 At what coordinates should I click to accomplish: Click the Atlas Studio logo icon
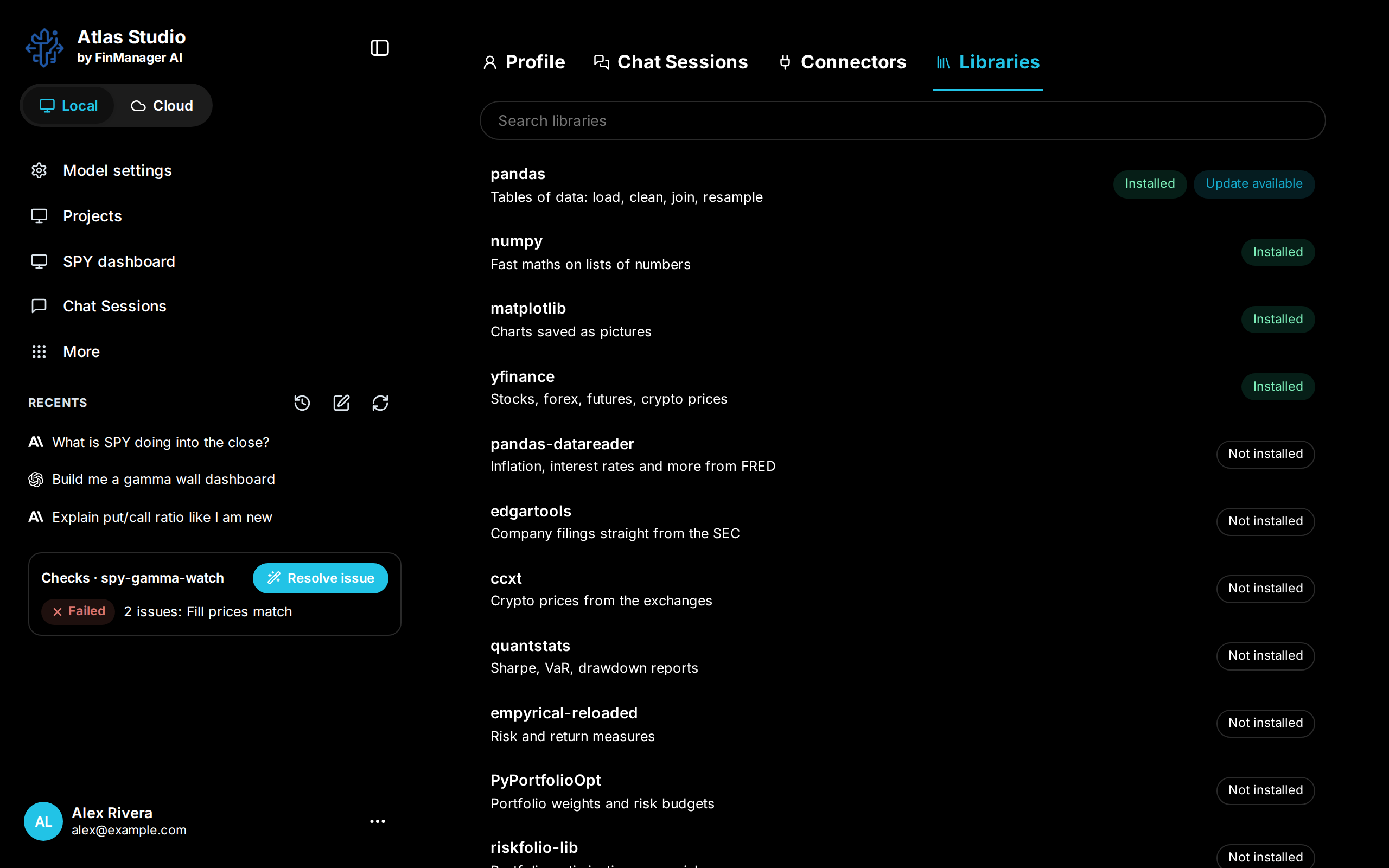pos(44,48)
